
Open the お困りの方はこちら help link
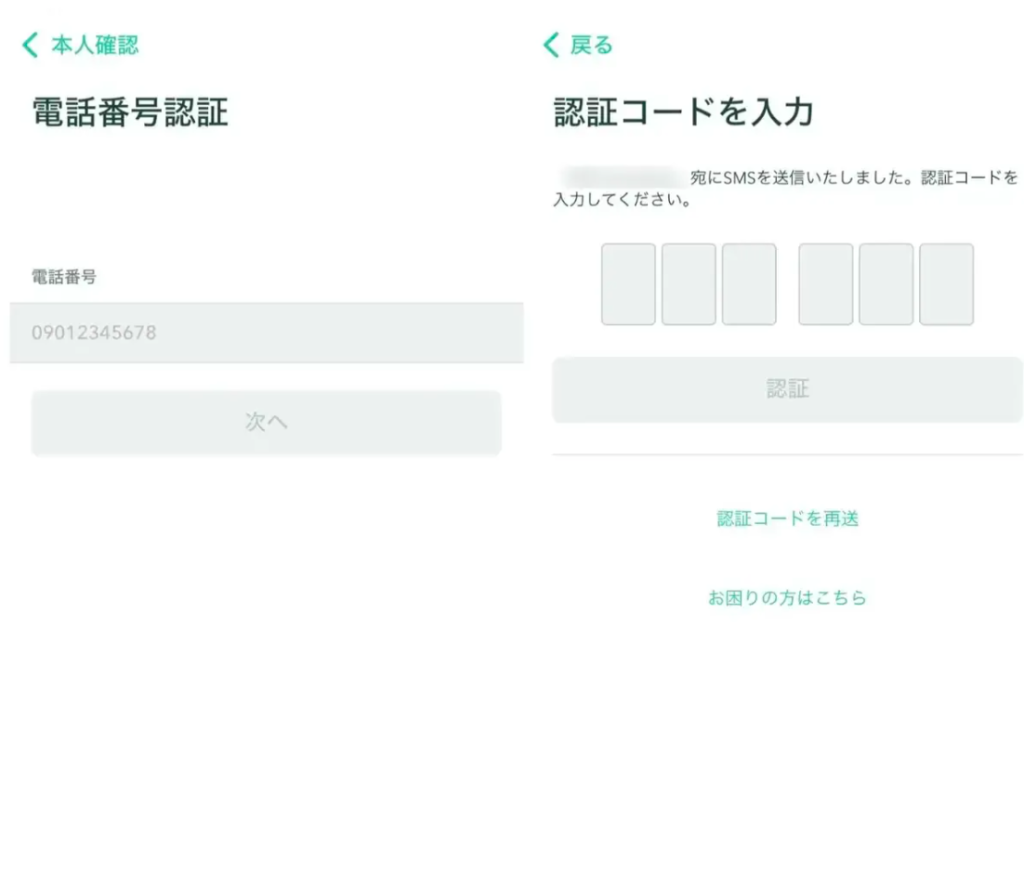click(787, 598)
